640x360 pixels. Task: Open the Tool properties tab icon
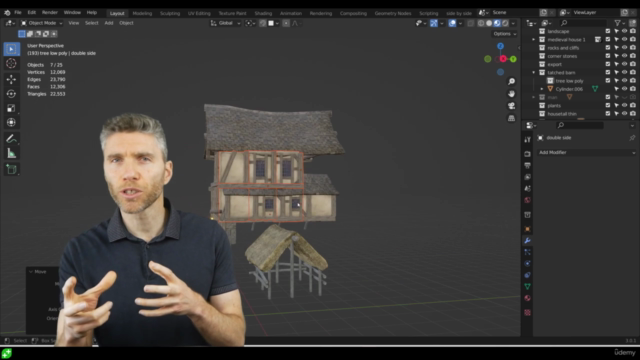527,140
